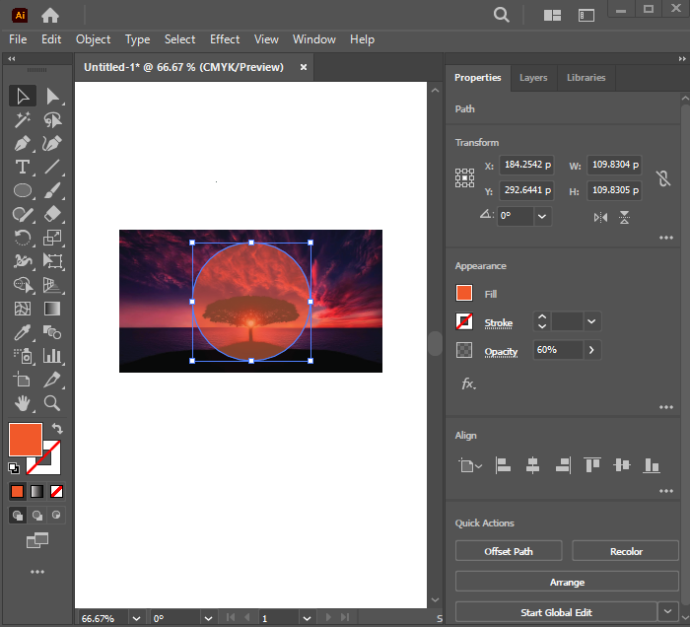Select the Curvature tool
The height and width of the screenshot is (627, 690).
click(52, 143)
